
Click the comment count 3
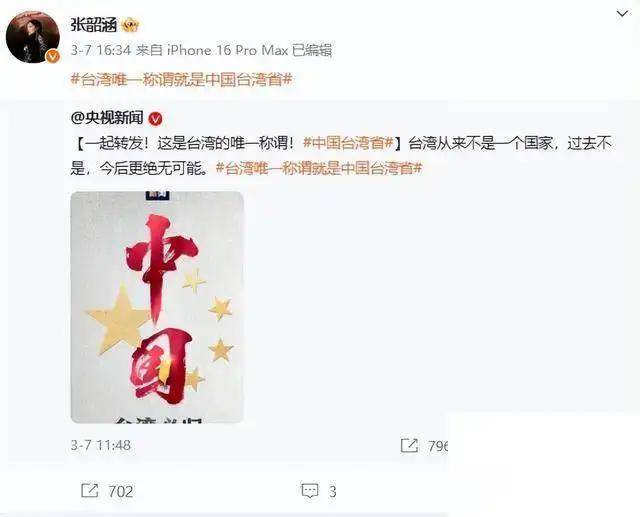tap(333, 491)
